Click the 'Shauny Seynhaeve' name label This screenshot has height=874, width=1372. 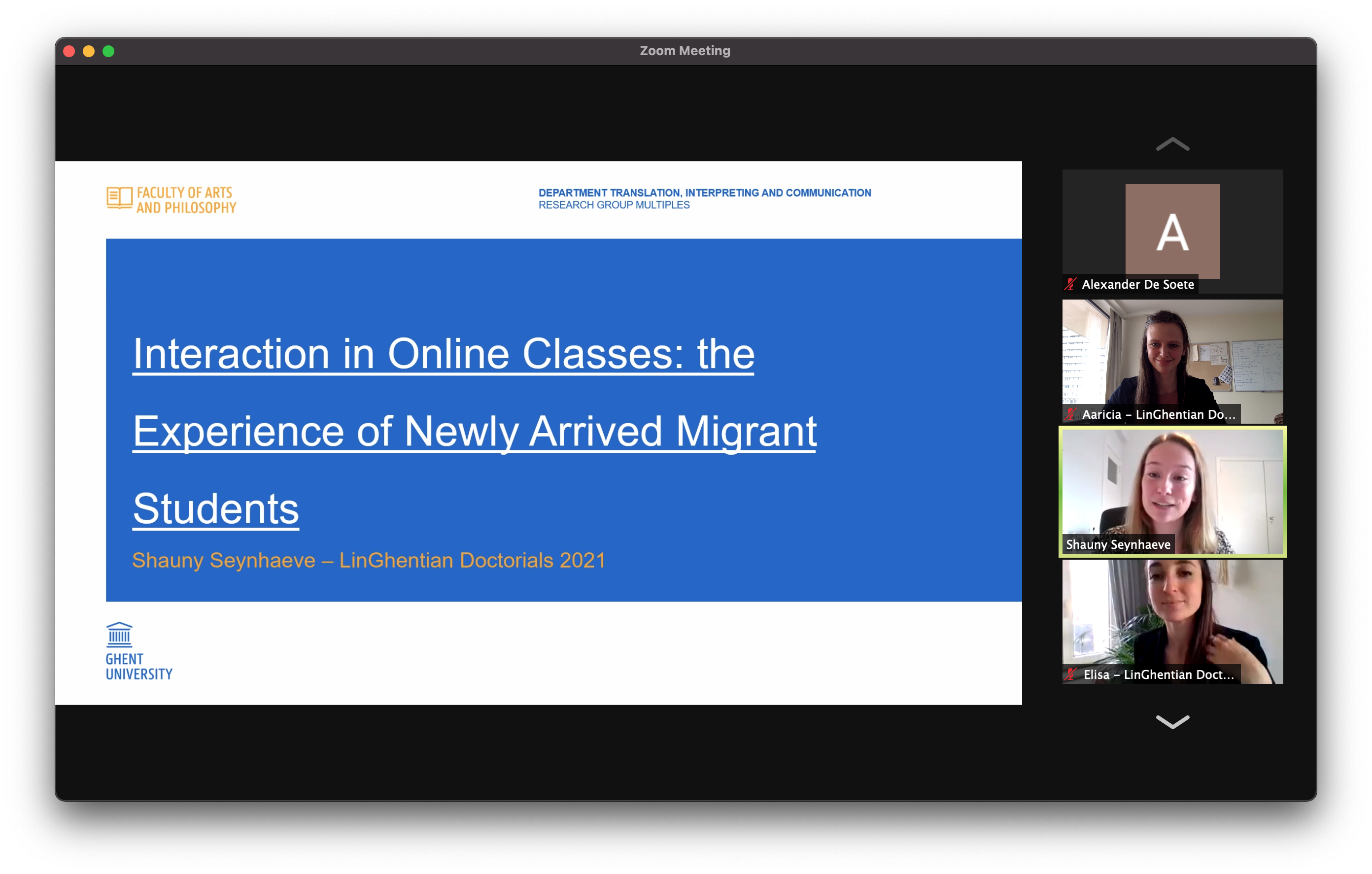click(1118, 544)
